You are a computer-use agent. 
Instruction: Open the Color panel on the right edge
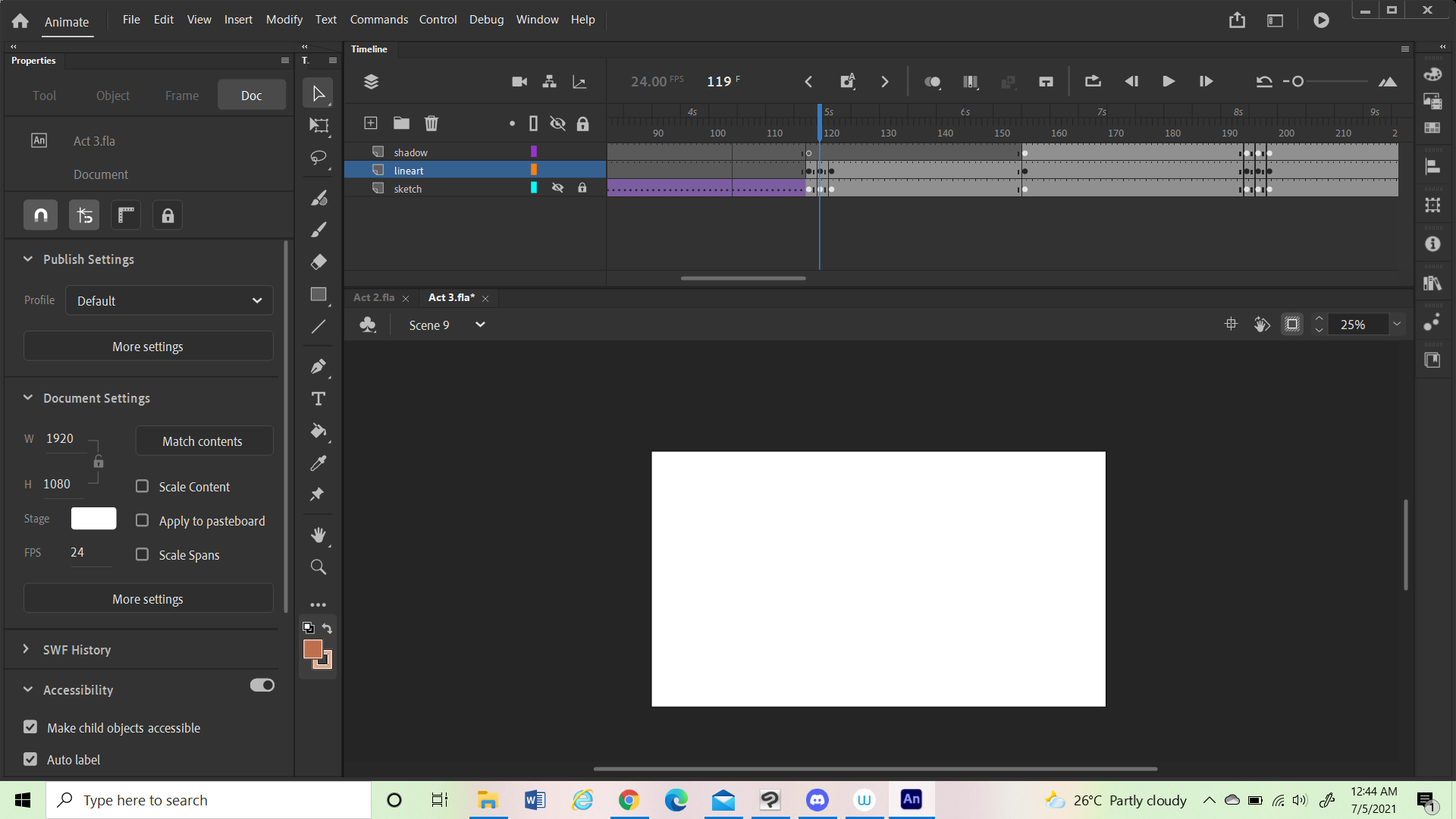click(x=1433, y=74)
